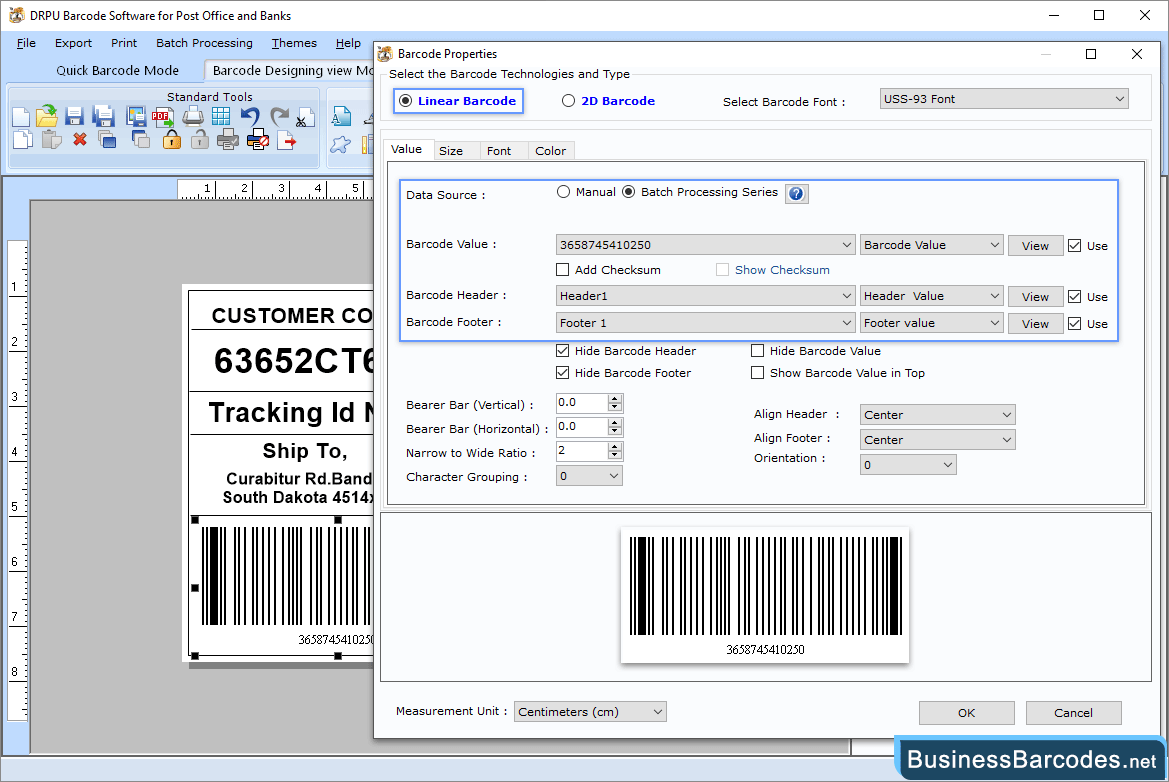Click the Undo arrow icon
This screenshot has width=1169, height=782.
point(250,116)
